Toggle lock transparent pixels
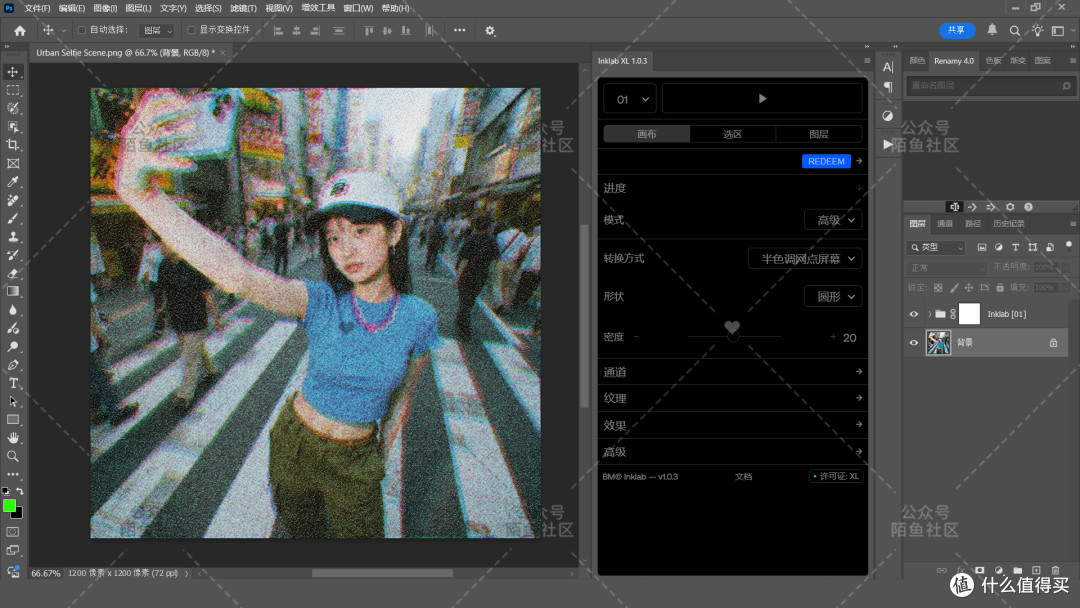 click(937, 287)
